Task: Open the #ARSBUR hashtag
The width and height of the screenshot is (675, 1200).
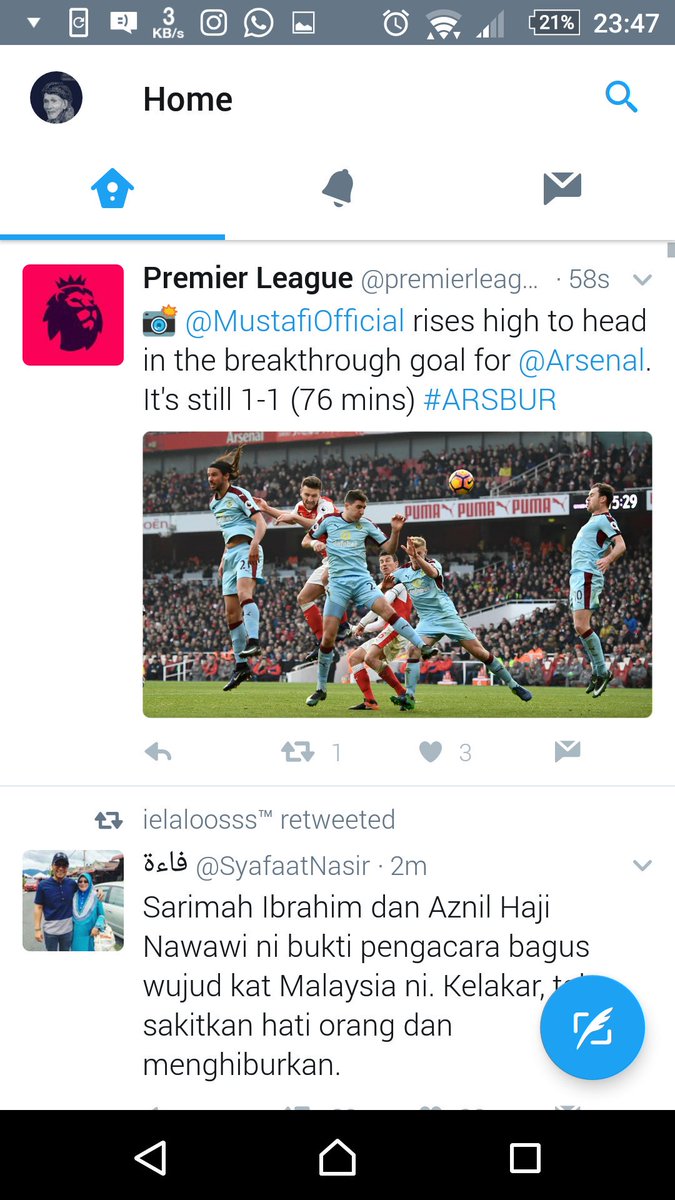Action: [490, 401]
